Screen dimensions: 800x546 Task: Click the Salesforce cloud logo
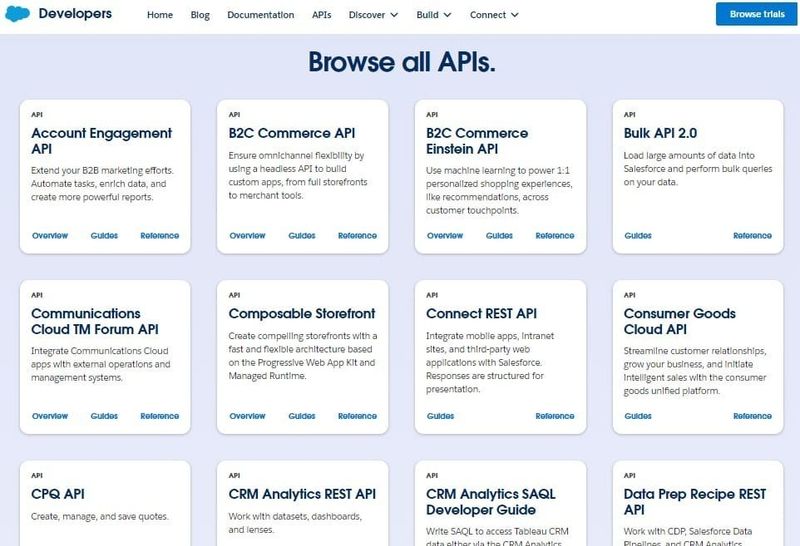pyautogui.click(x=17, y=14)
